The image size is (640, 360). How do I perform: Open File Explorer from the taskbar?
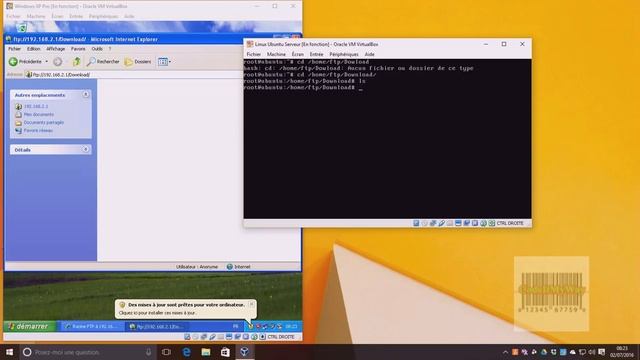[206, 352]
